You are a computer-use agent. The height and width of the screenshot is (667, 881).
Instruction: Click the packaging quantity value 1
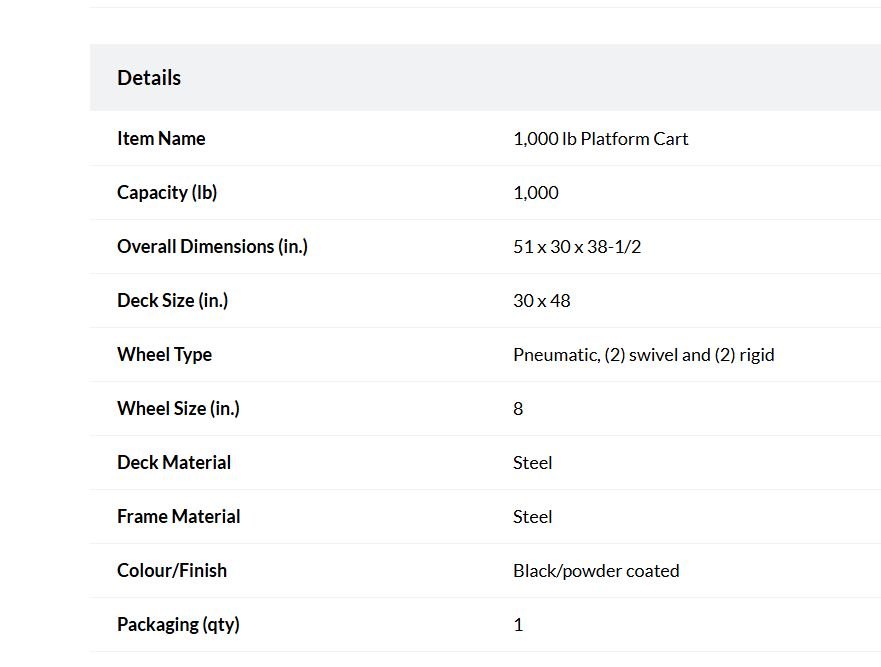pos(518,625)
